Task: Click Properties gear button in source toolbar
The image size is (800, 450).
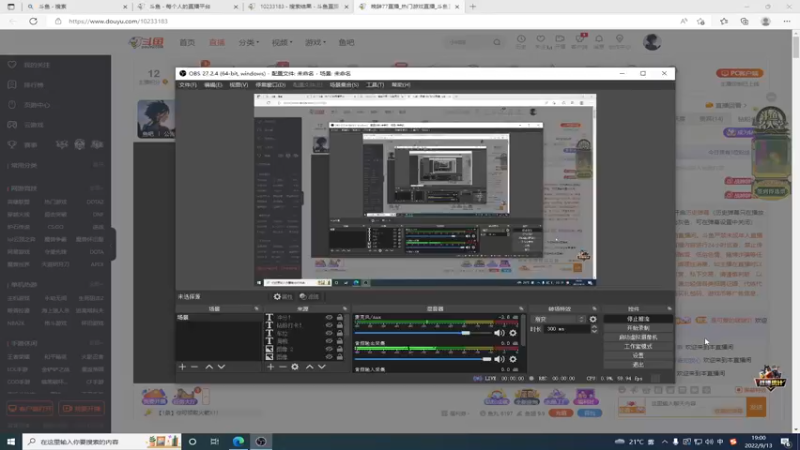Action: pyautogui.click(x=283, y=296)
